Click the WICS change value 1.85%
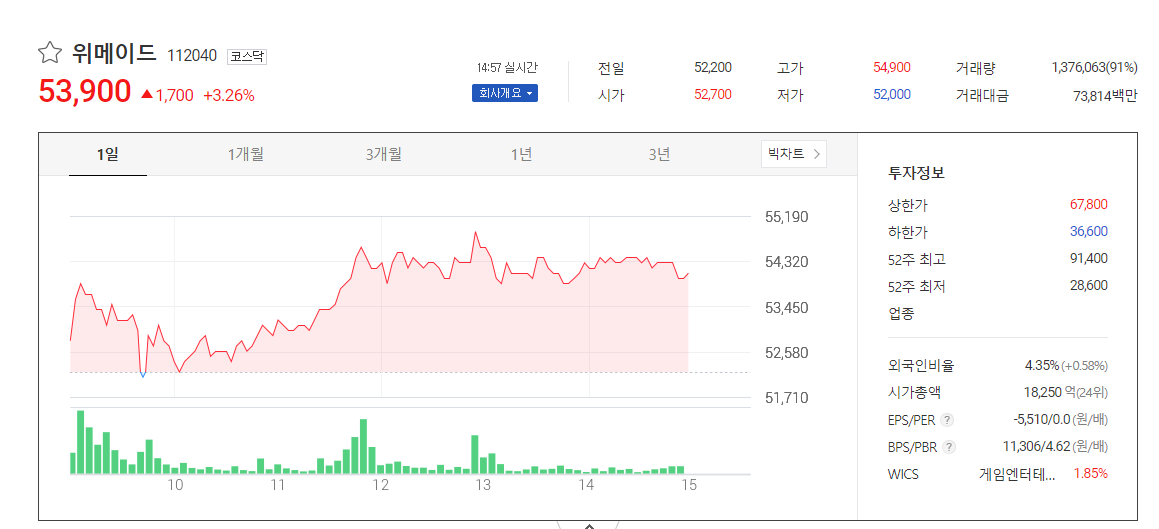This screenshot has height=529, width=1159. 1091,474
